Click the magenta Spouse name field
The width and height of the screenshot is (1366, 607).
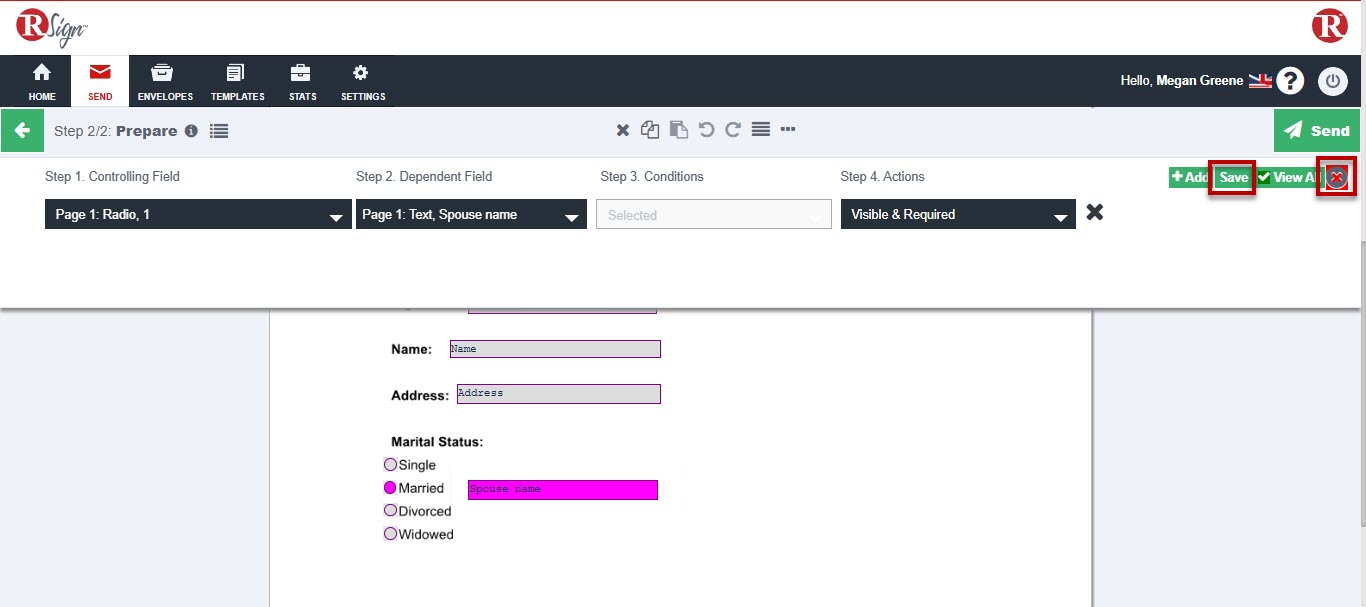point(561,489)
